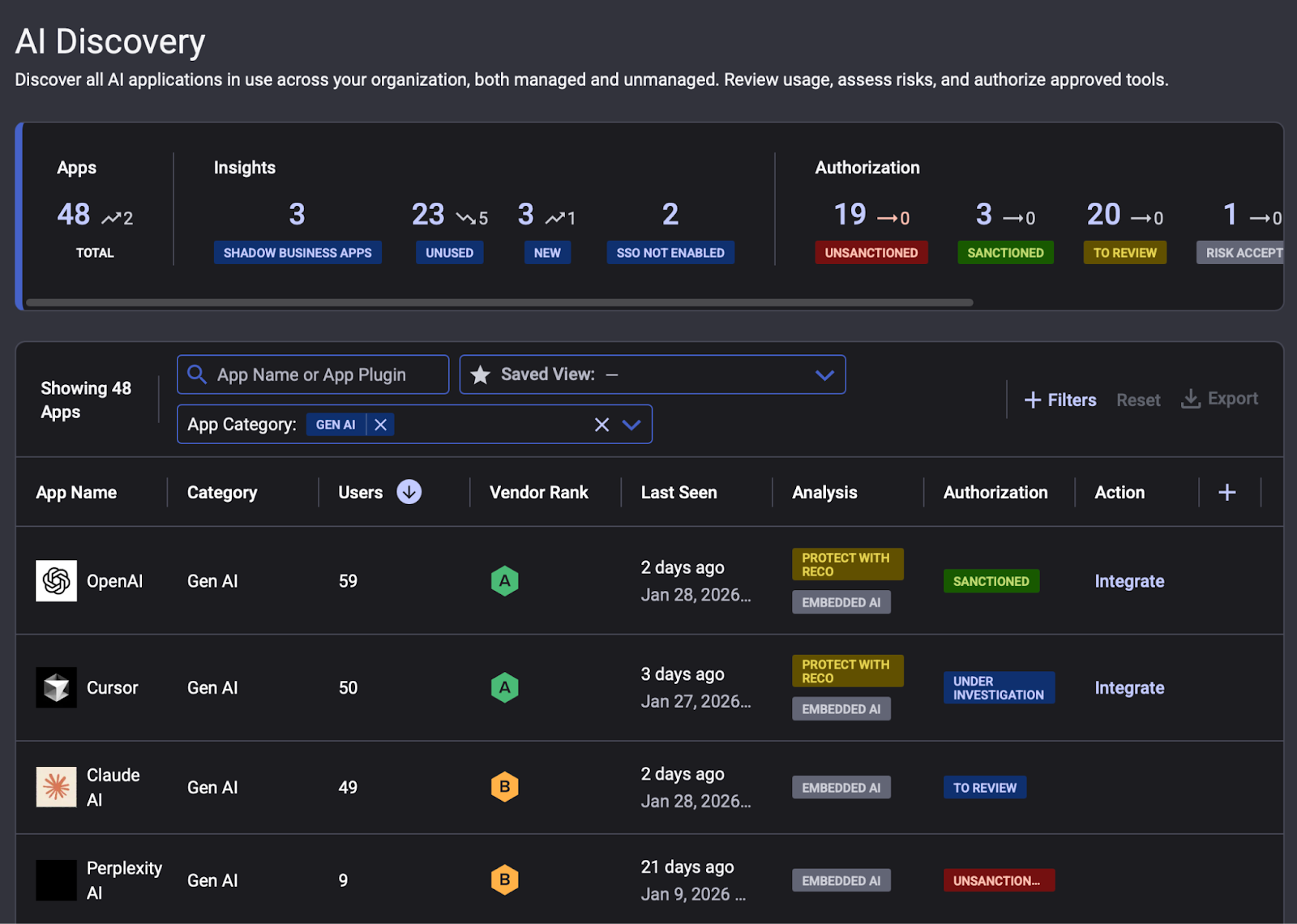Expand the App Category dropdown arrow

[x=631, y=425]
